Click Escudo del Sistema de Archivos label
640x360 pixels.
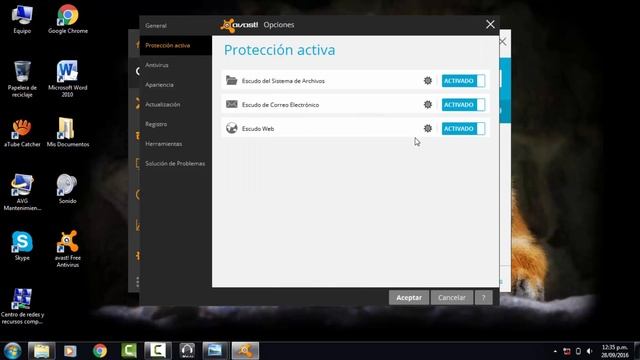[283, 81]
